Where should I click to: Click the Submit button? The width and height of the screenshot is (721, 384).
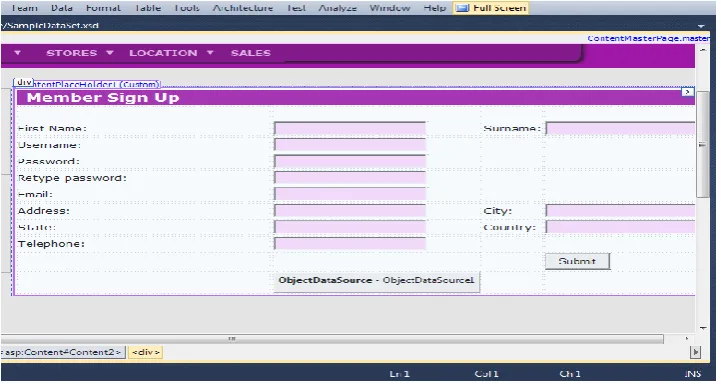[578, 261]
